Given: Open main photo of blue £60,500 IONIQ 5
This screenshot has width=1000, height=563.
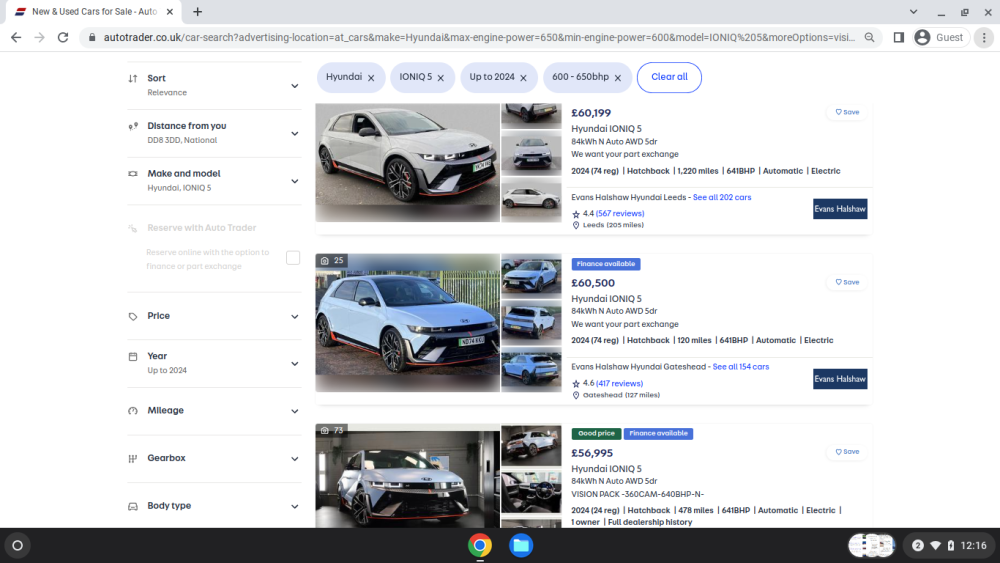Looking at the screenshot, I should [x=408, y=323].
